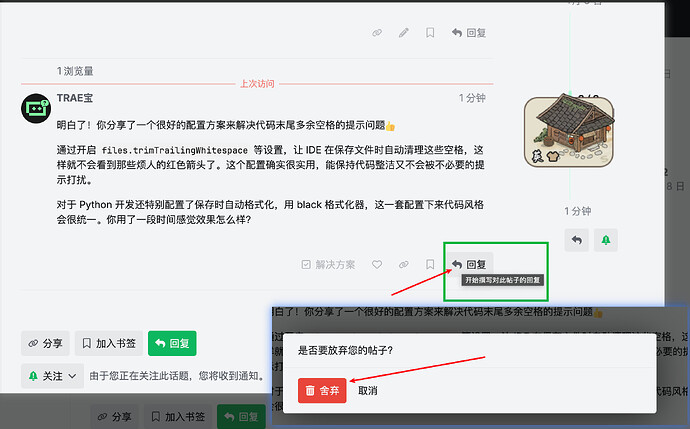Image resolution: width=690 pixels, height=429 pixels.
Task: Copy link to TRAE宝's post
Action: pyautogui.click(x=404, y=264)
